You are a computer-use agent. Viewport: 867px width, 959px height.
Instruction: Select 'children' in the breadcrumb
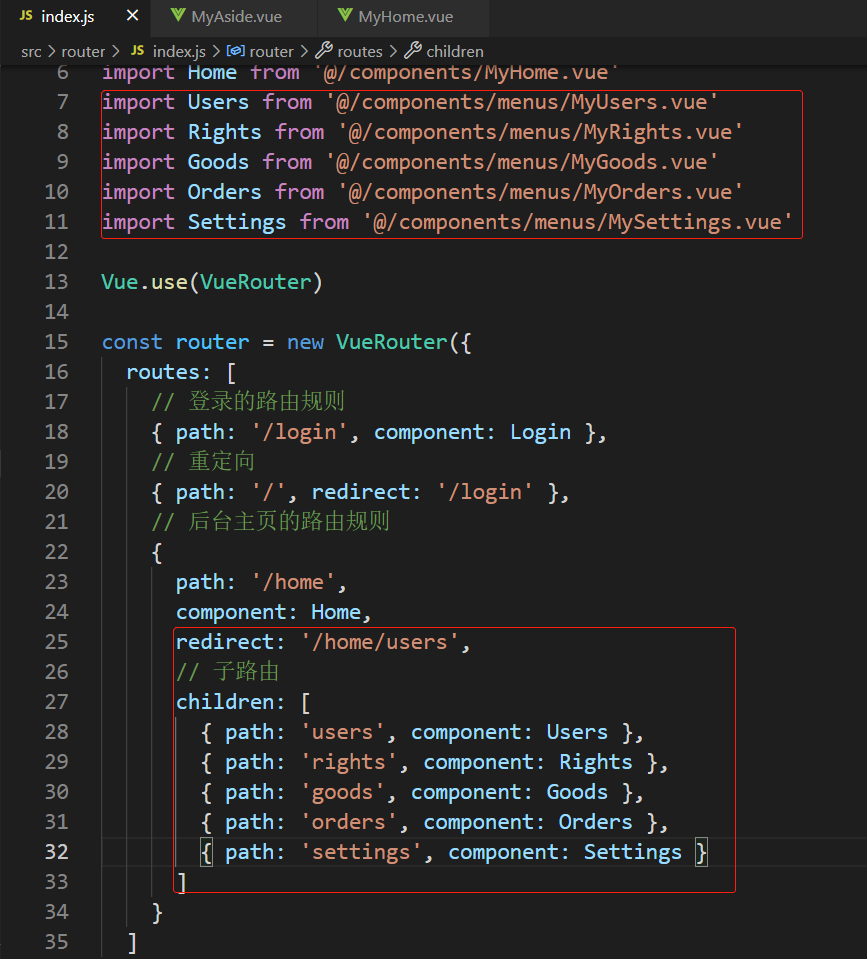click(x=455, y=51)
